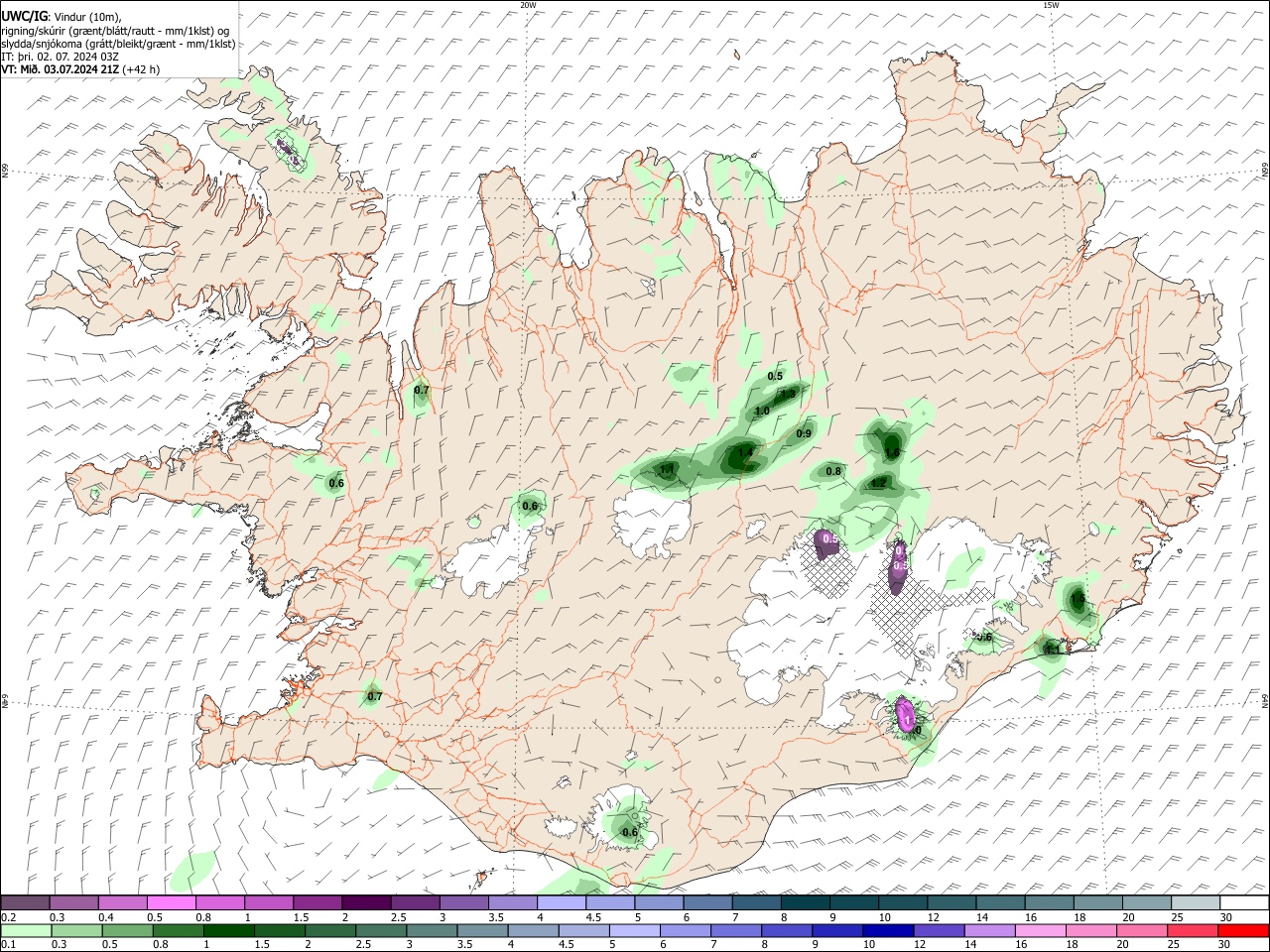Click the '0.9' rainfall value on the map
This screenshot has height=952, width=1270.
click(804, 433)
